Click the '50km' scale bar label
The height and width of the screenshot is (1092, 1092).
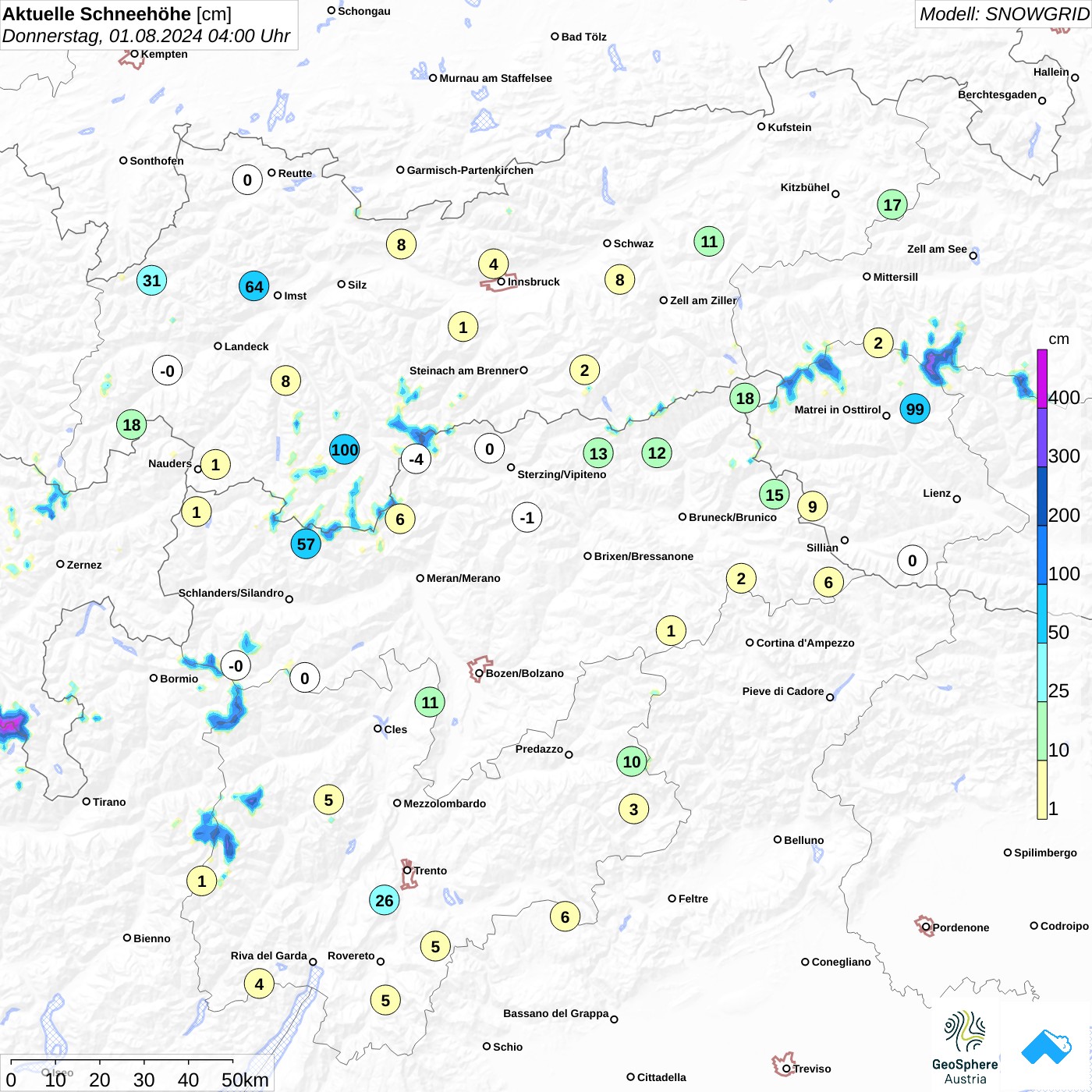245,1080
